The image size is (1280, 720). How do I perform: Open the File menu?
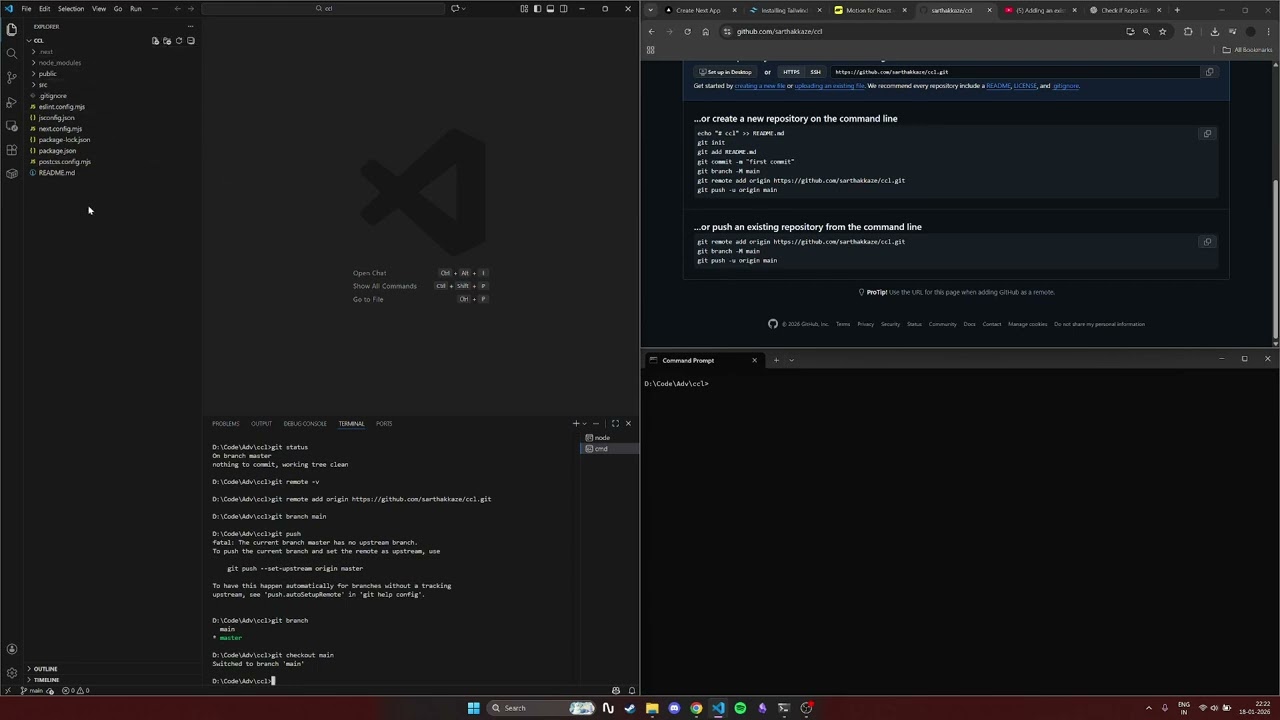click(x=26, y=9)
